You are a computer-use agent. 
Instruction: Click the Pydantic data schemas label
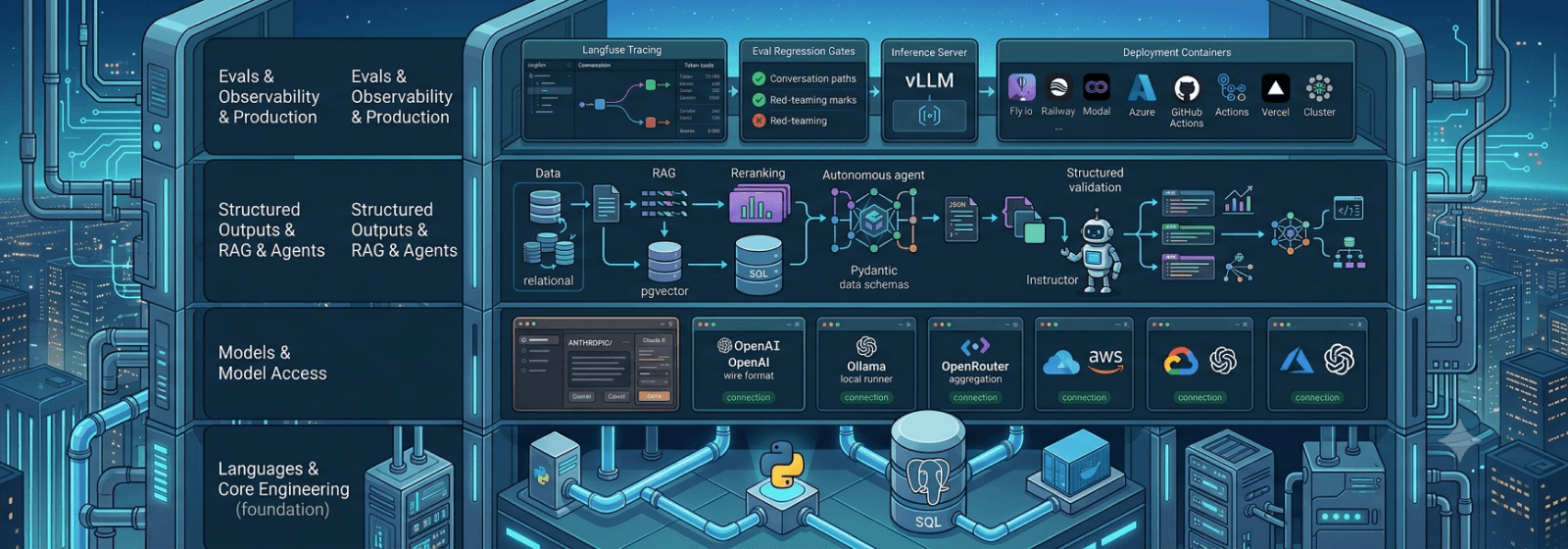[x=874, y=277]
